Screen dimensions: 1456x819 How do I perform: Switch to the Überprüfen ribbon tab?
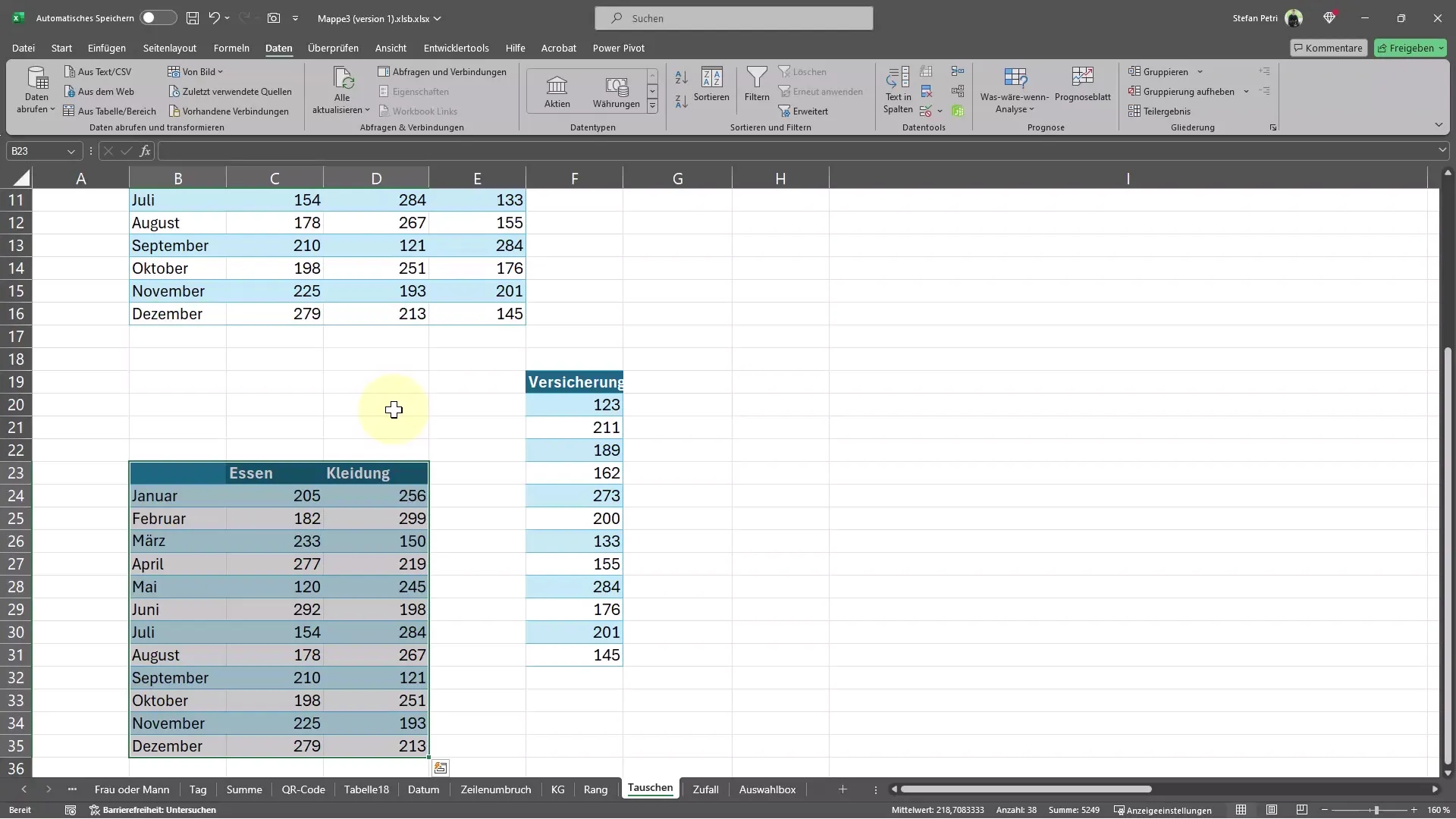click(333, 48)
